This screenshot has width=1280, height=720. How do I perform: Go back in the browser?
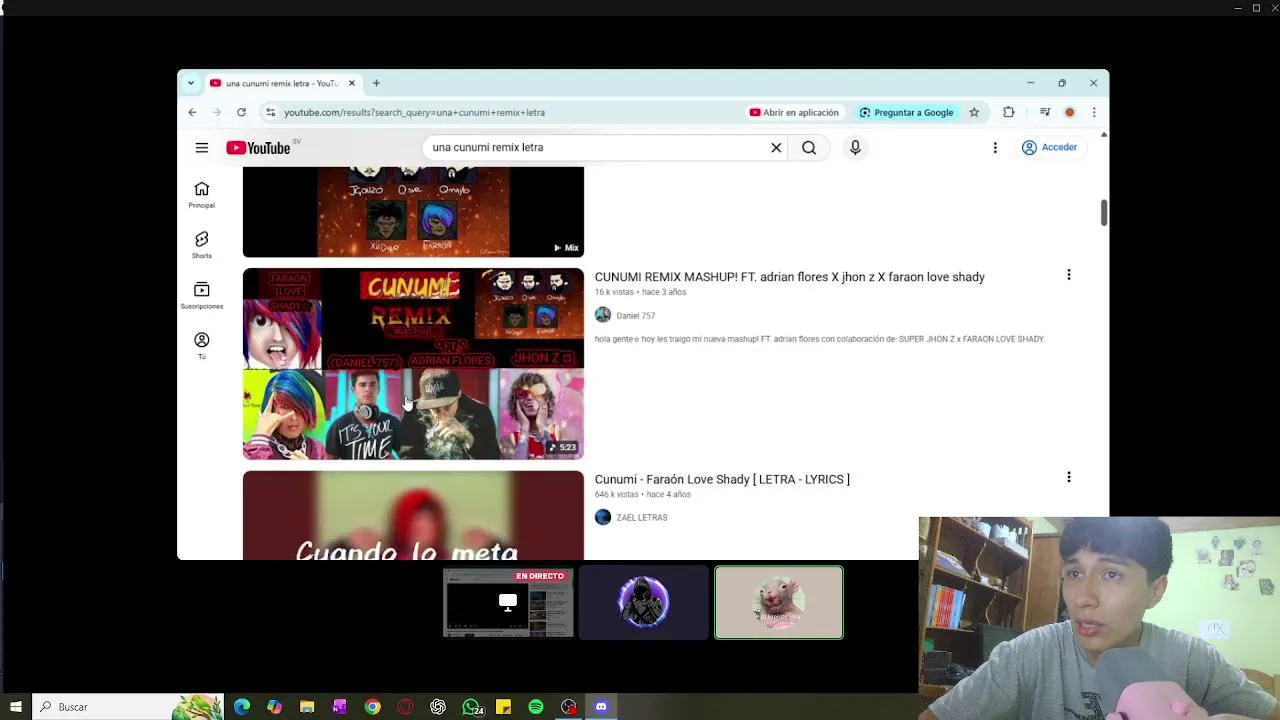[x=192, y=112]
